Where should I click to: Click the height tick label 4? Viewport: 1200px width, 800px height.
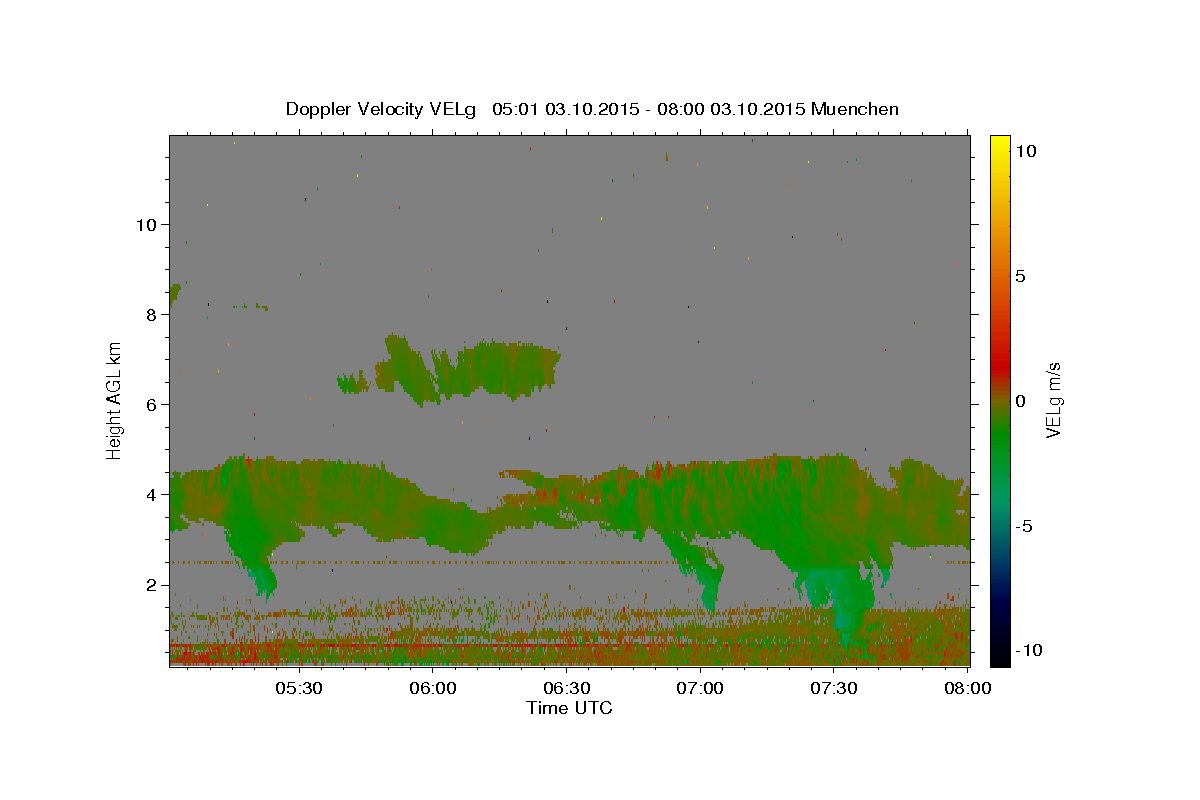[151, 494]
